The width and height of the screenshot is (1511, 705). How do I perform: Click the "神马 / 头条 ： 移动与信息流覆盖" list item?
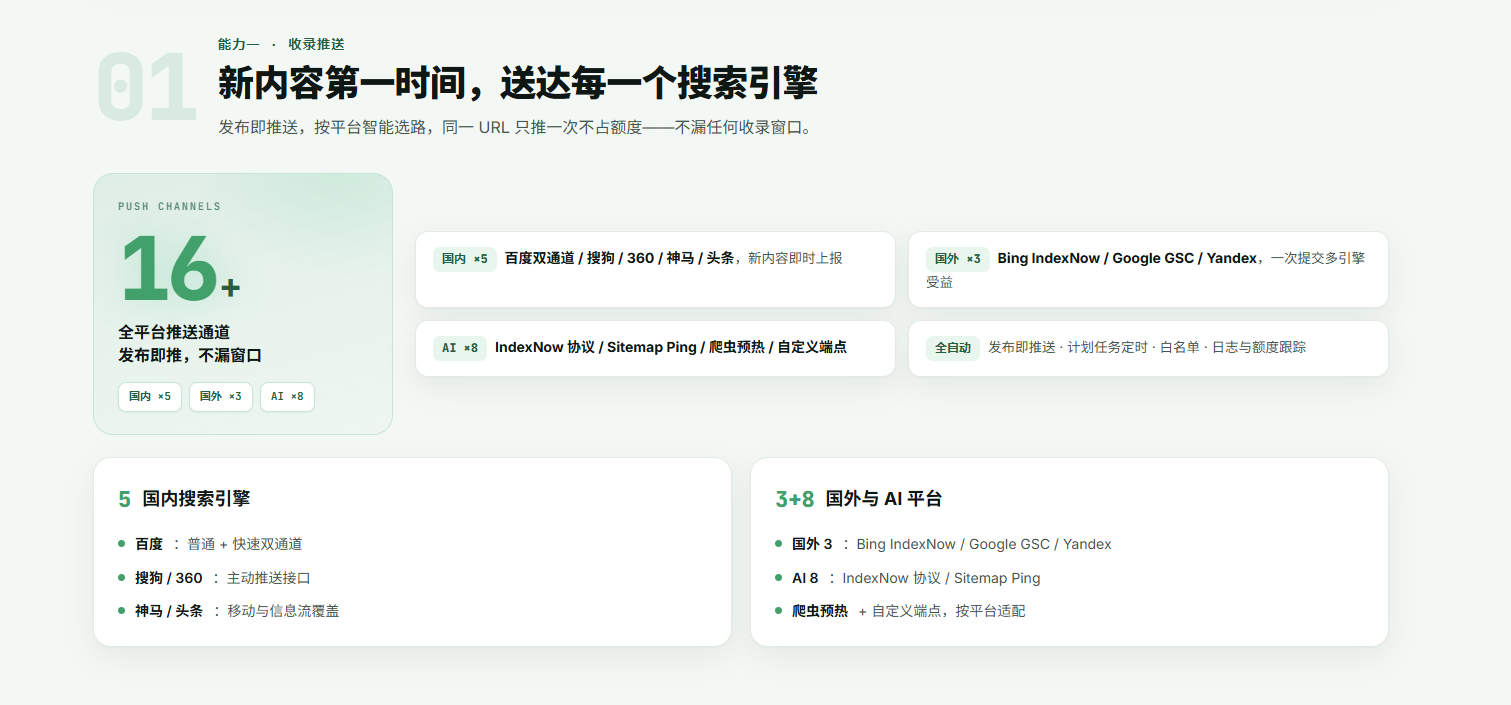(x=229, y=611)
